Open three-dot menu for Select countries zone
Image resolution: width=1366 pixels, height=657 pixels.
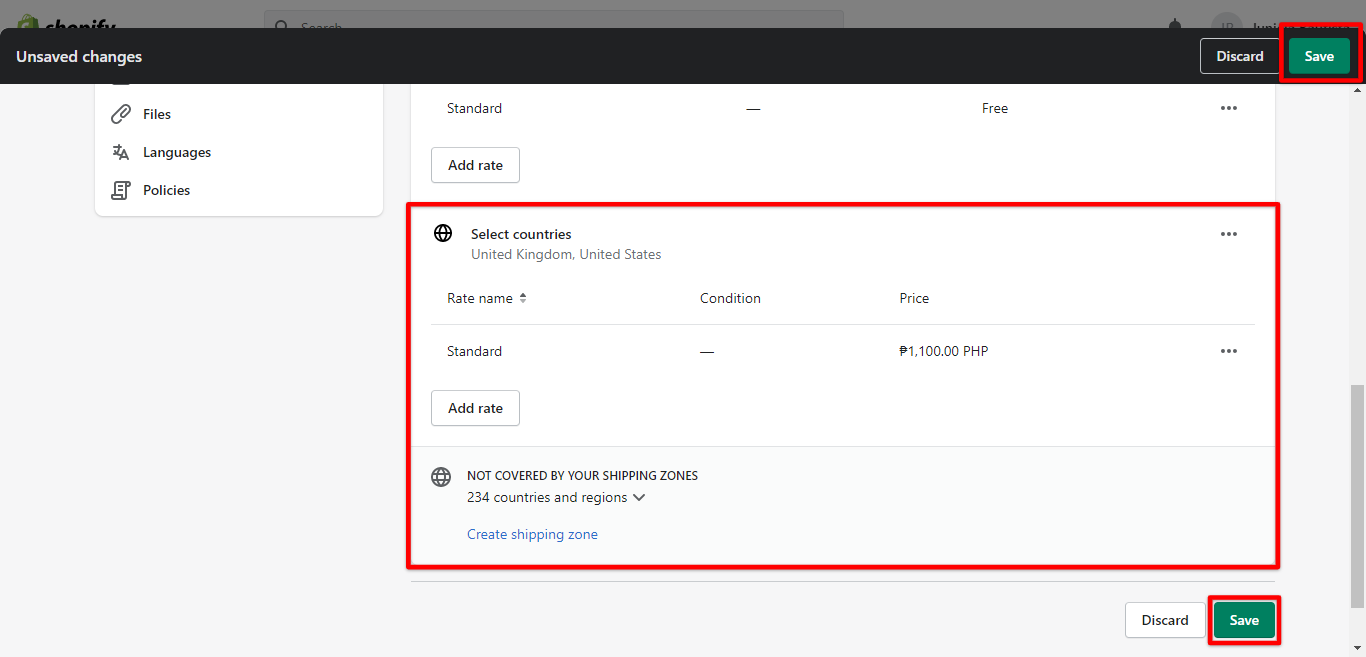1228,234
